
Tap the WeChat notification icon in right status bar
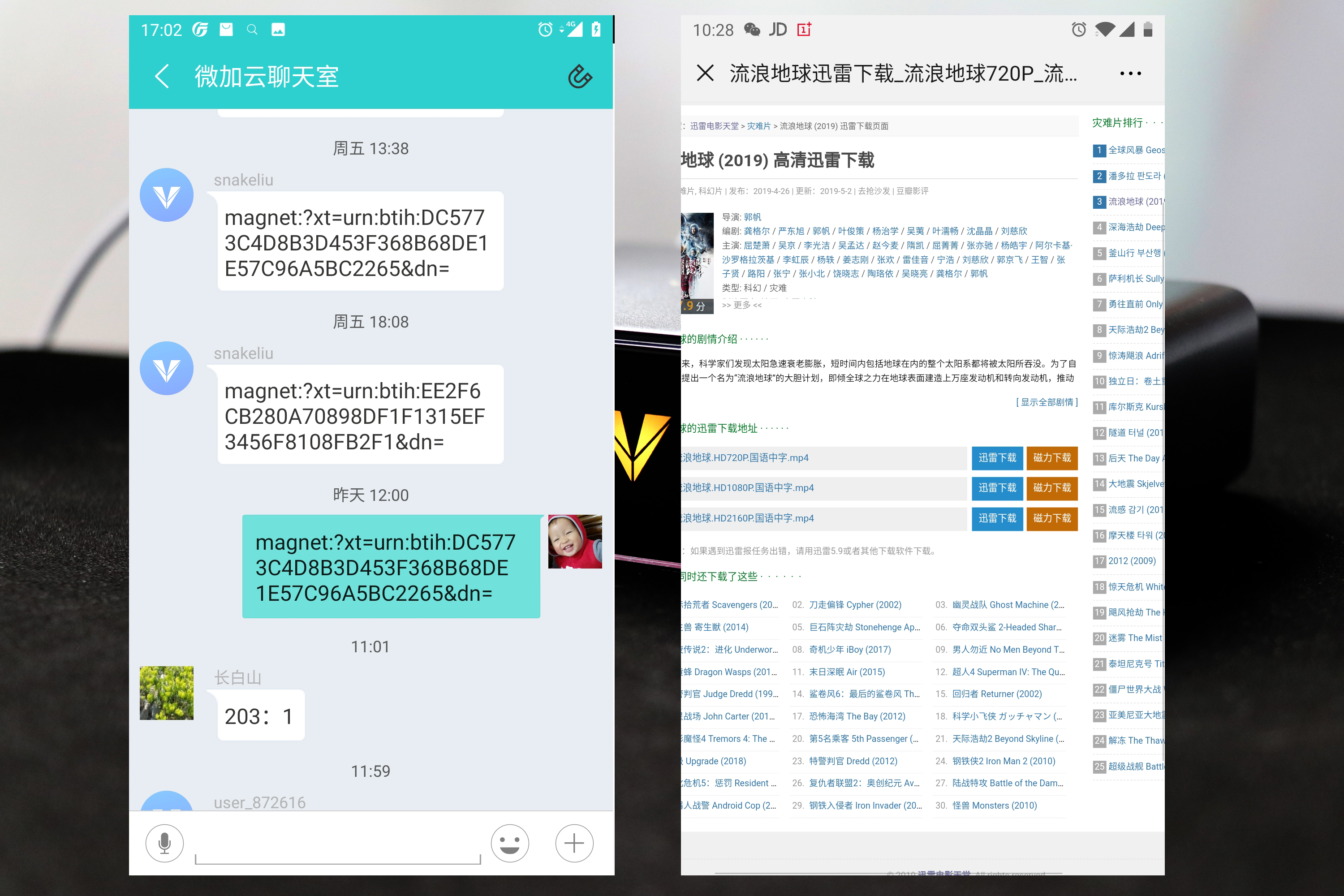[x=752, y=29]
